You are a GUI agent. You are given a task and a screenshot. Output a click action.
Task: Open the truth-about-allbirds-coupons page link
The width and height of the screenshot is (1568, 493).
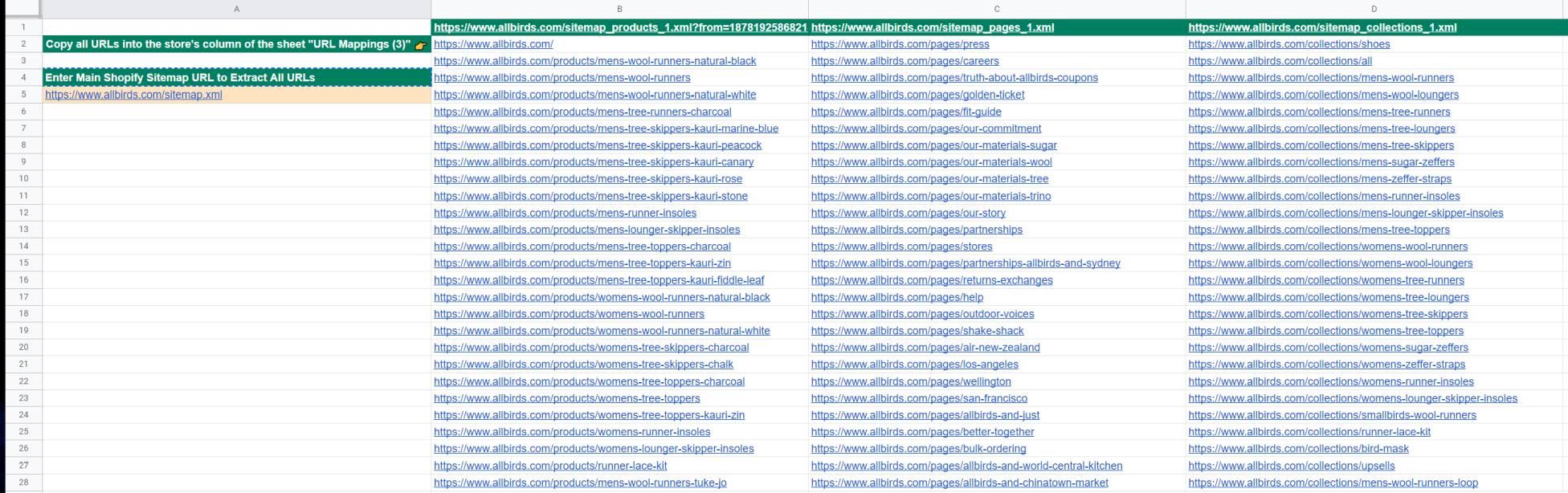pos(954,78)
